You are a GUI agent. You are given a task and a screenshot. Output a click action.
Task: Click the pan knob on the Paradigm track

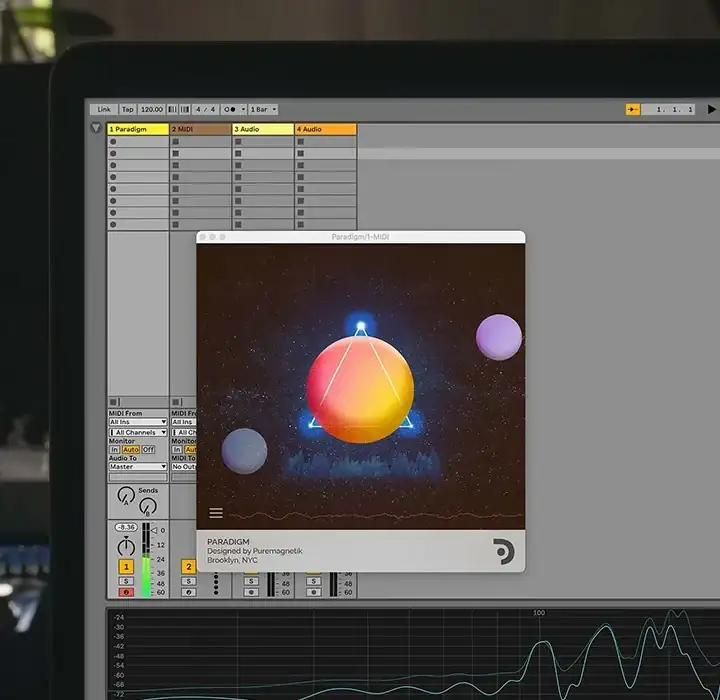[x=126, y=547]
